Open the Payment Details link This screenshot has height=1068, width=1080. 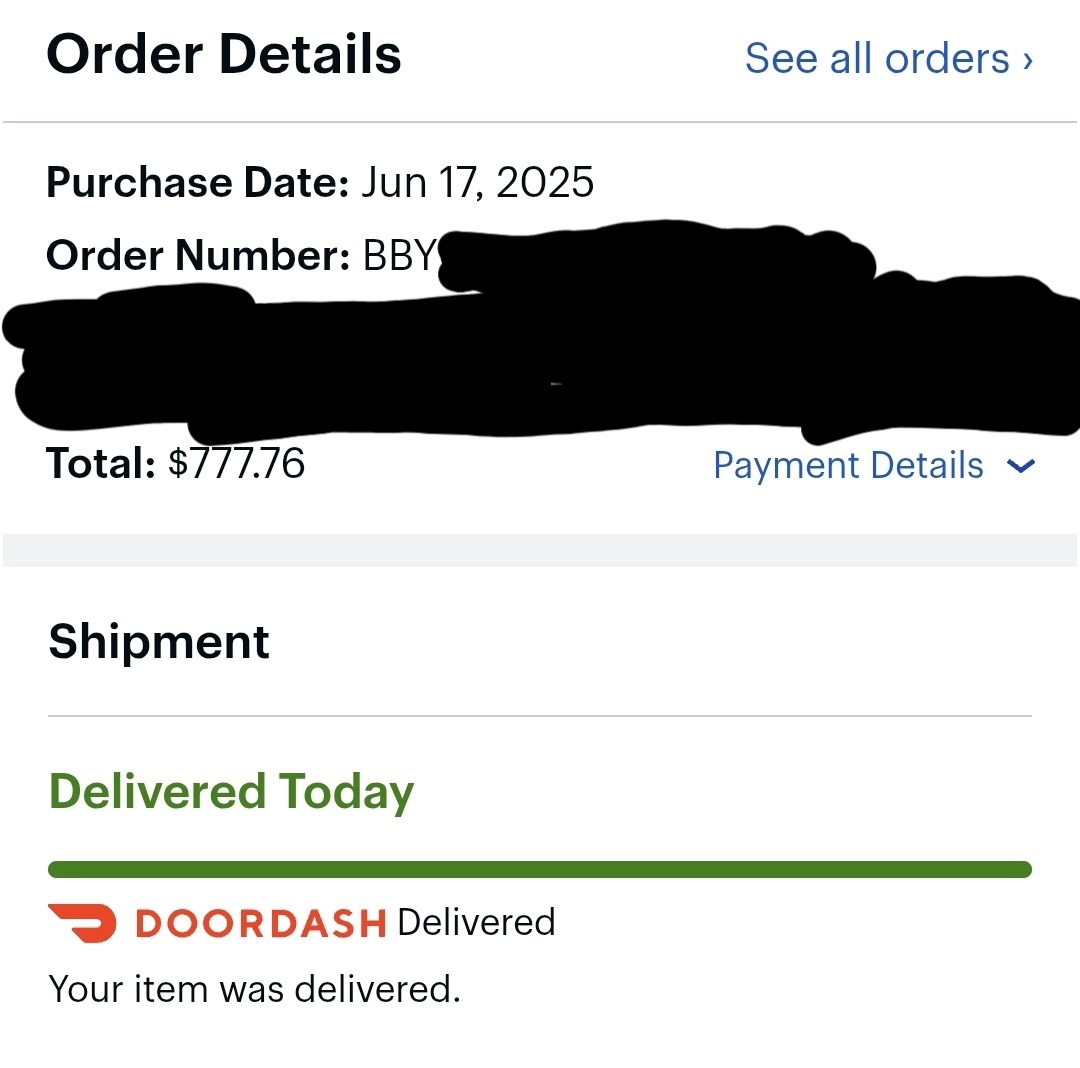pyautogui.click(x=848, y=465)
